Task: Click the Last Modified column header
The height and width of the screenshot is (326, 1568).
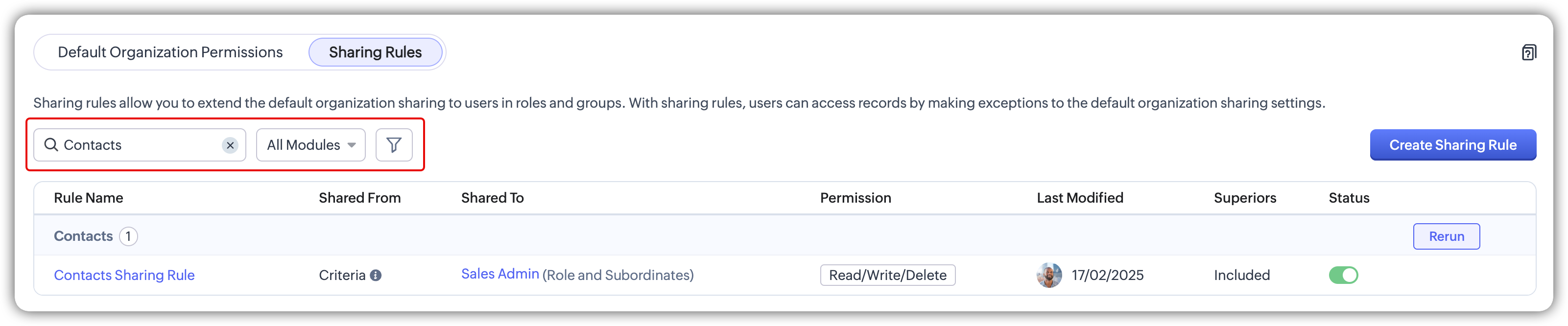Action: click(x=1080, y=198)
